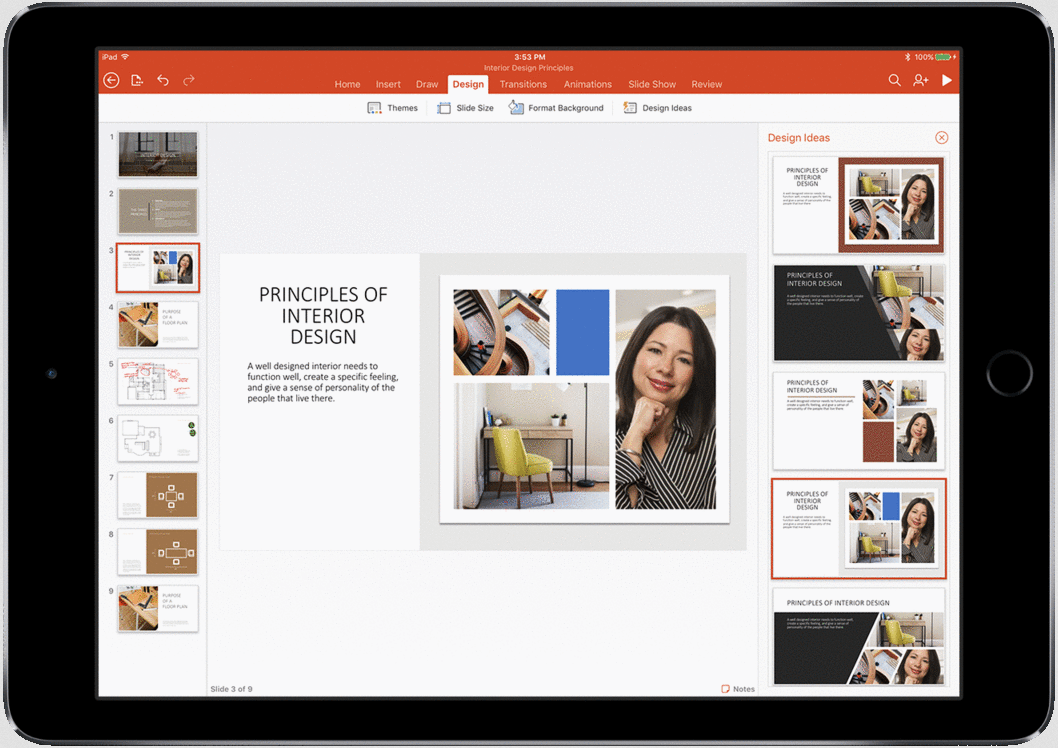Select slide 7 thumbnail
1058x748 pixels.
click(158, 495)
